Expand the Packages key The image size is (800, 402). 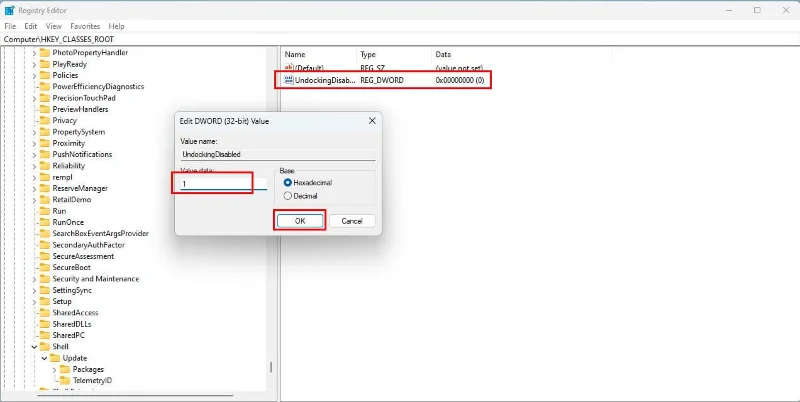coord(55,369)
